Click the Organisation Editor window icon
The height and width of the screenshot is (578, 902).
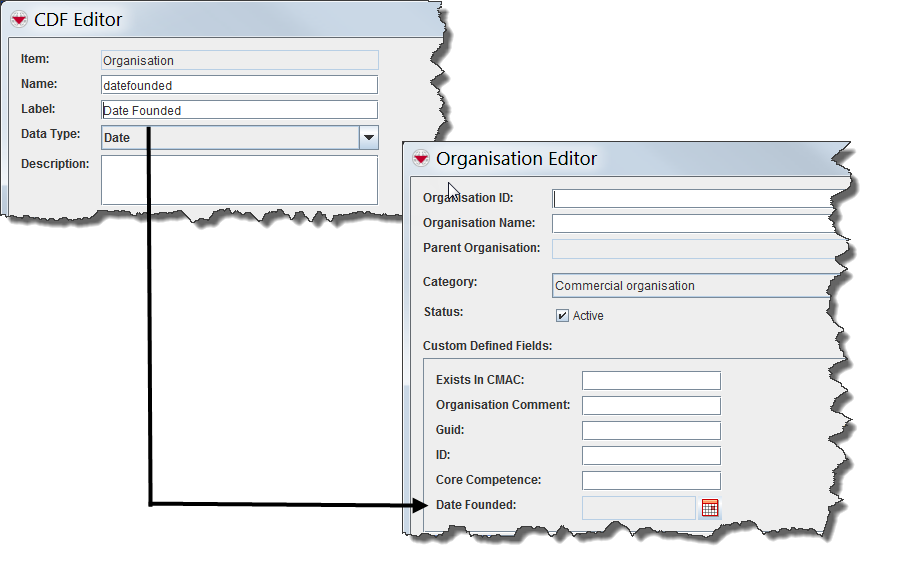(x=420, y=158)
